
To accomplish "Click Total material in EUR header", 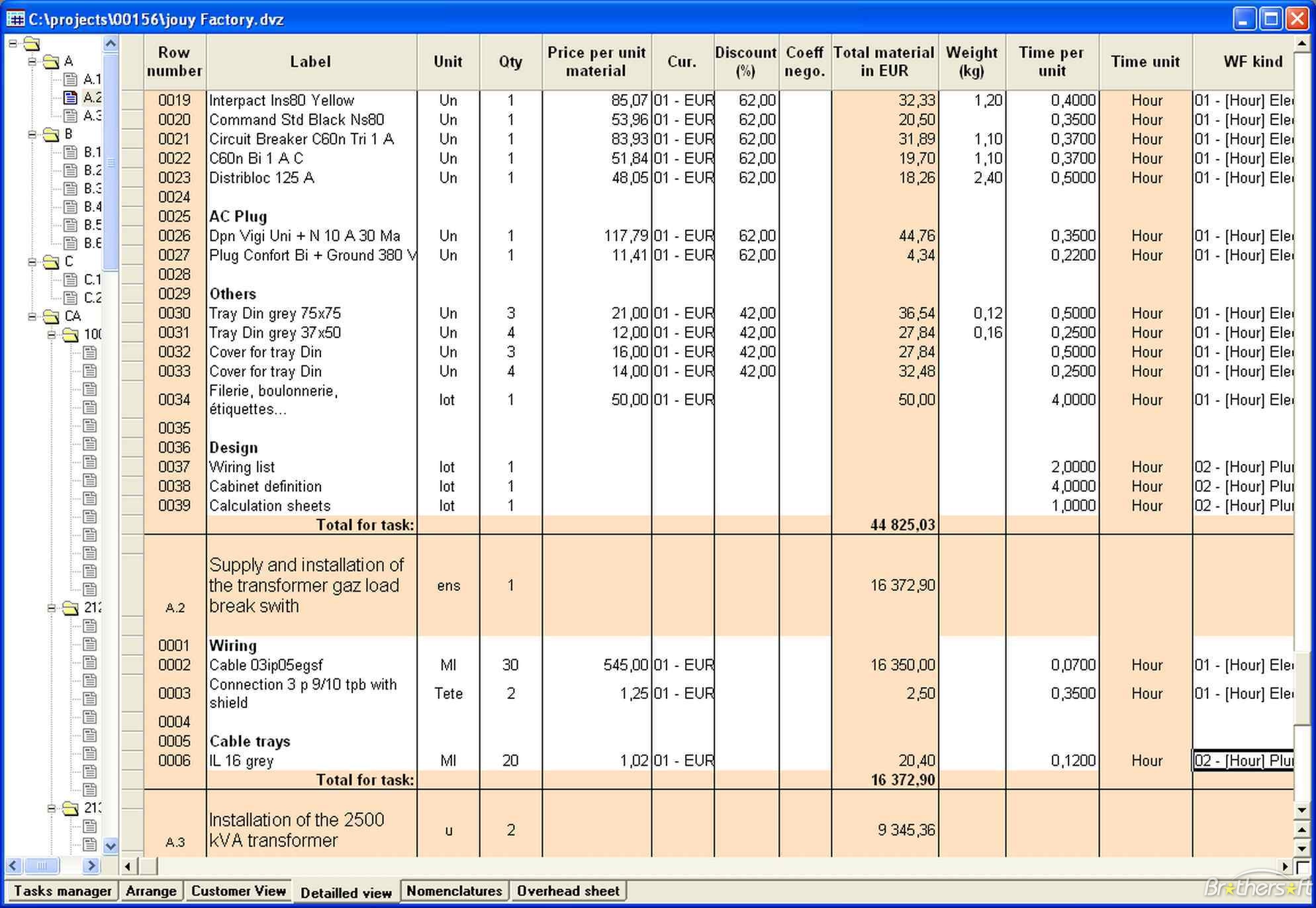I will click(884, 62).
